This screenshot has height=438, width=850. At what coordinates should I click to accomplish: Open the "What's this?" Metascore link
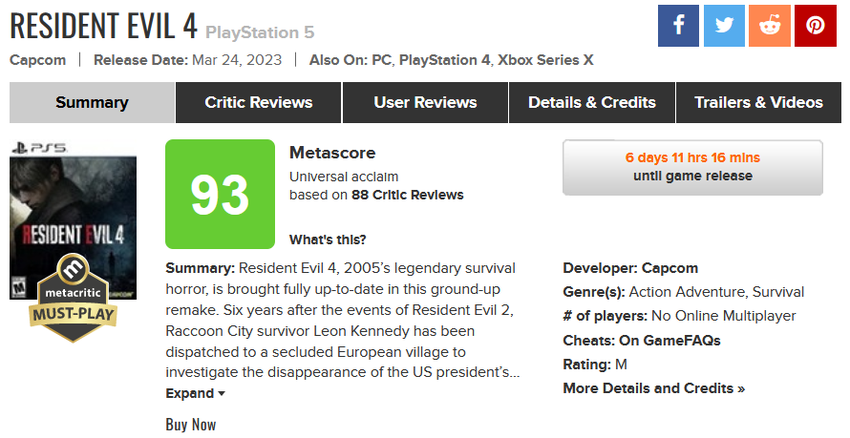click(x=327, y=239)
